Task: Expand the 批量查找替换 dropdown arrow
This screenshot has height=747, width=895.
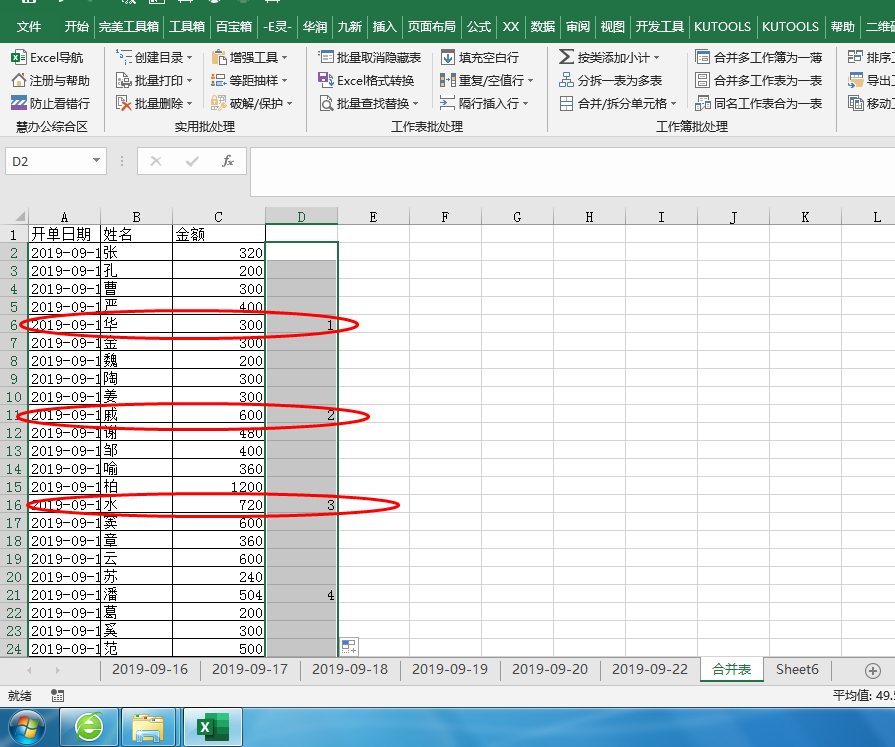Action: coord(416,103)
